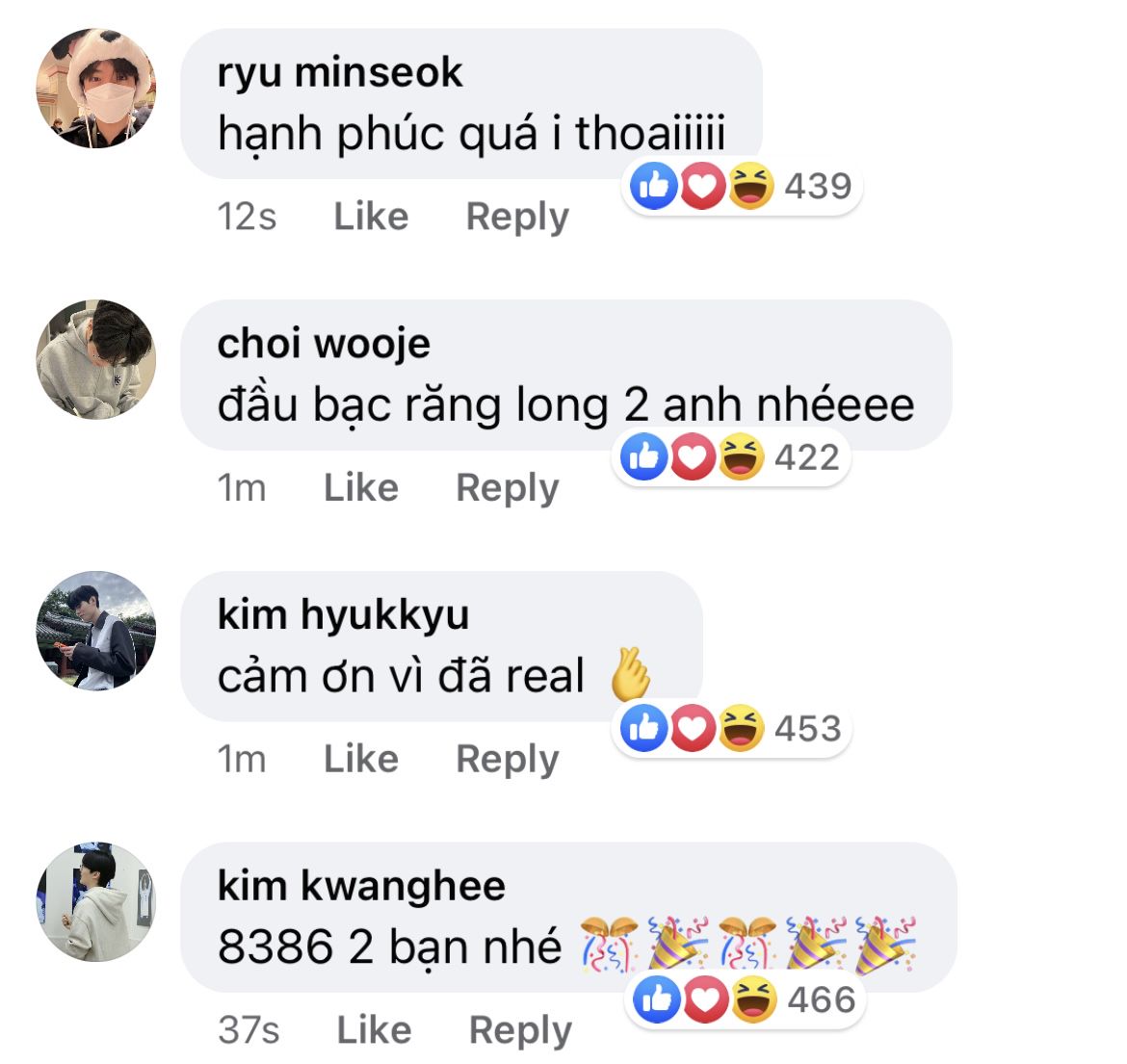Like kim hyukkyu's comment

tap(361, 759)
